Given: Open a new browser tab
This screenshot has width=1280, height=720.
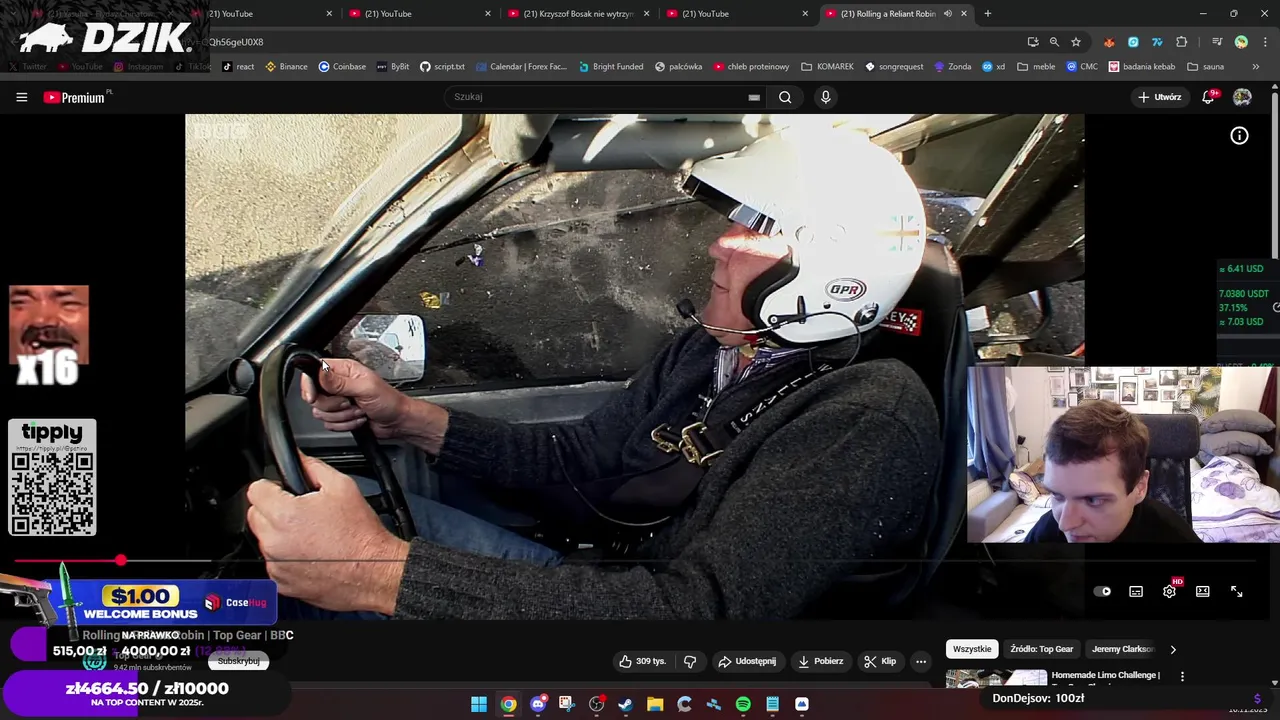Looking at the screenshot, I should pos(988,14).
